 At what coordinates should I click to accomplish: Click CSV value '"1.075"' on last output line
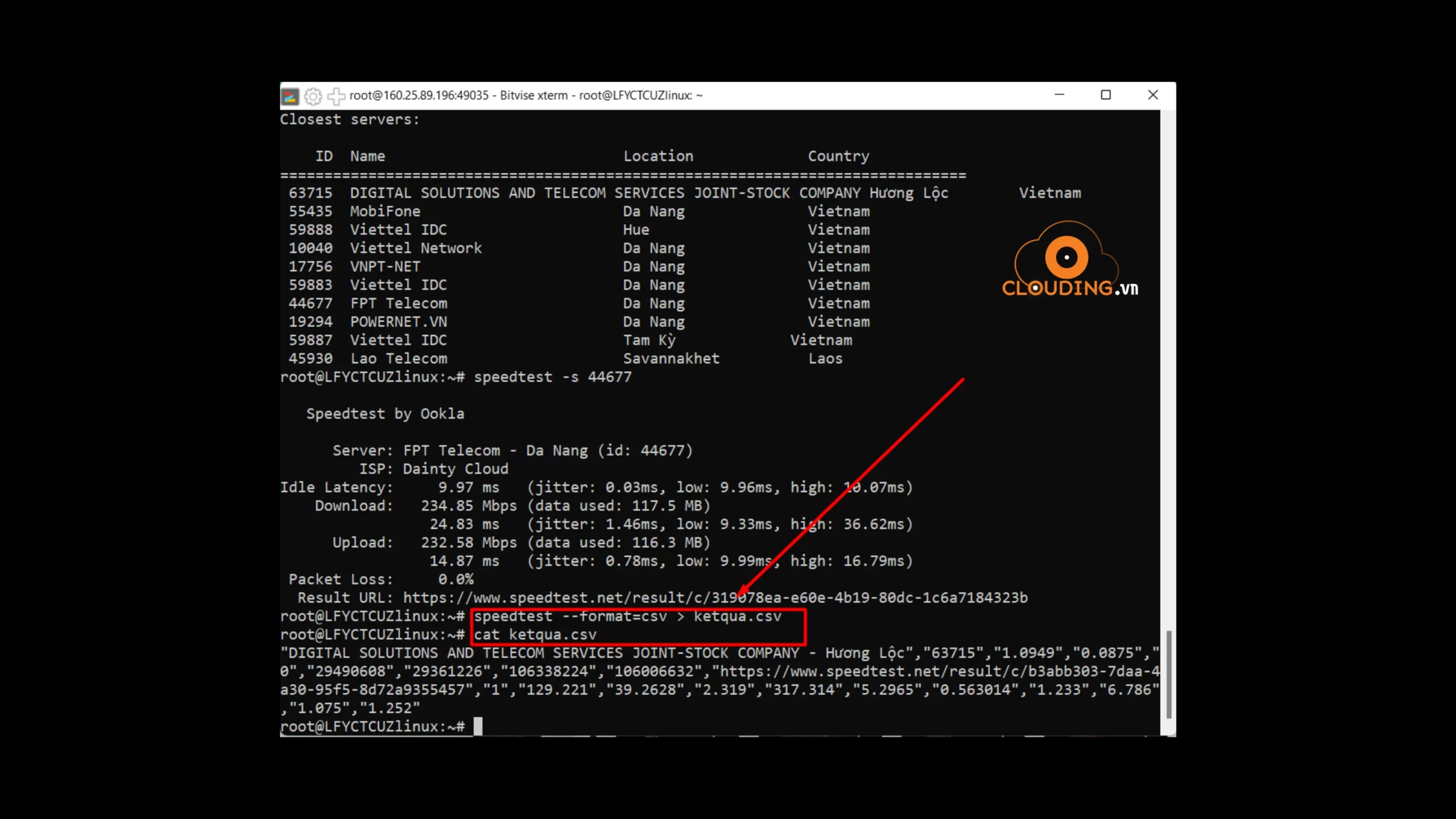tap(319, 709)
